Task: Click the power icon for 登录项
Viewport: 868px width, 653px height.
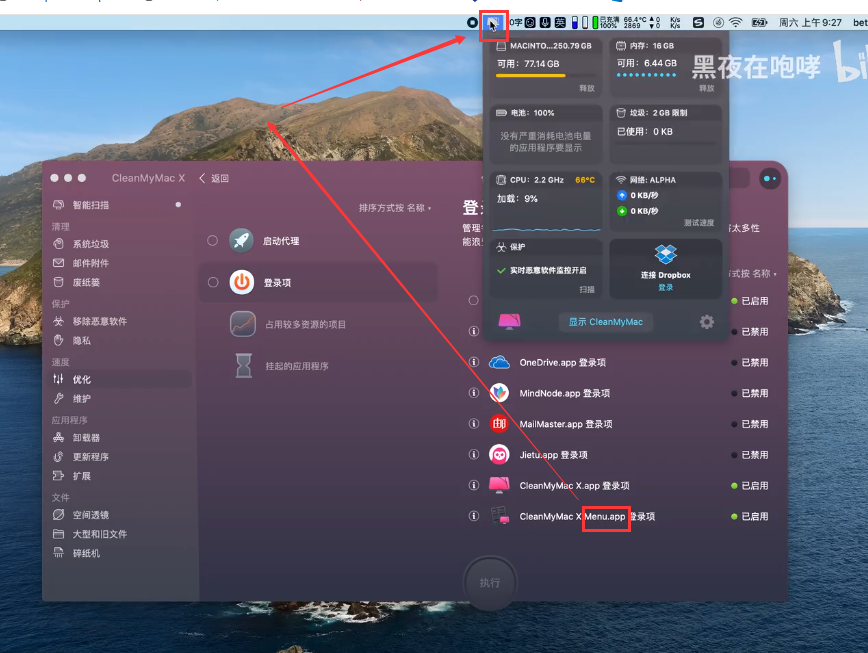Action: (x=242, y=282)
